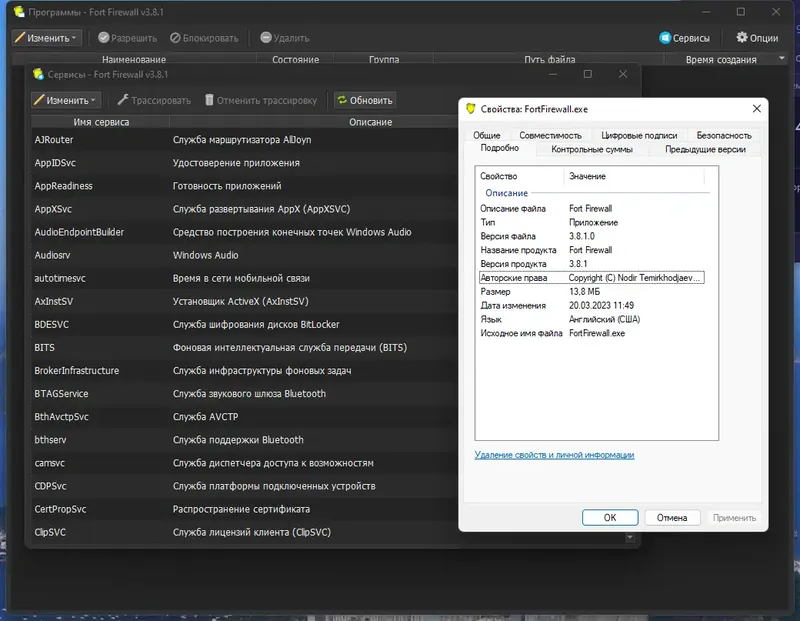Close the FortFirewall.exe properties dialog
The image size is (800, 621).
point(757,109)
